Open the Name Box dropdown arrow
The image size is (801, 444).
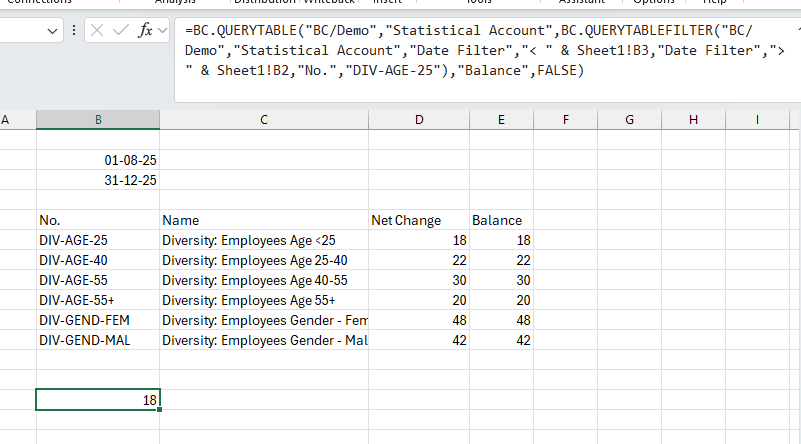(x=52, y=31)
